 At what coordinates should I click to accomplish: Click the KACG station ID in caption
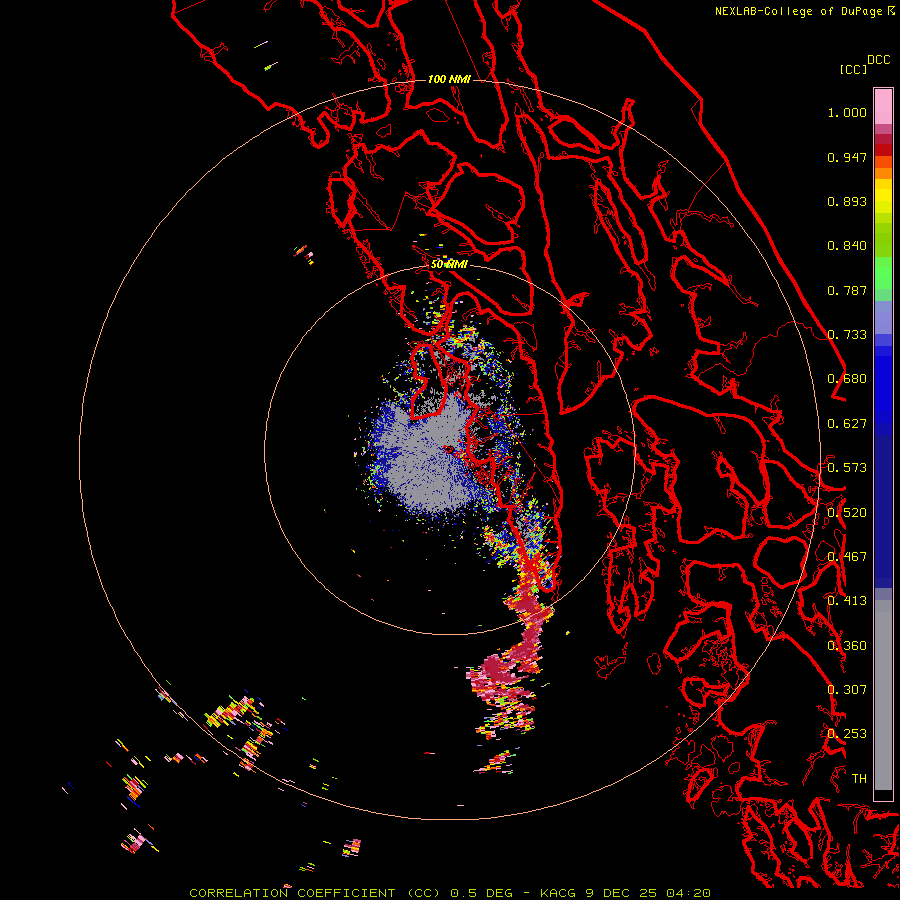click(559, 893)
